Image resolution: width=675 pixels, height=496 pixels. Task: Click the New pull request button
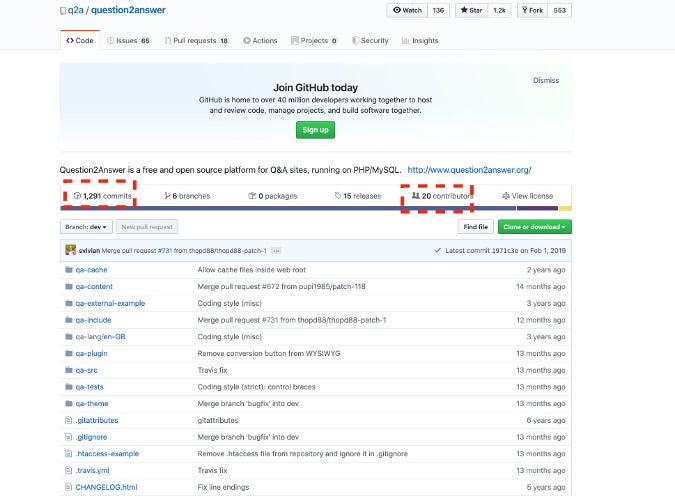(147, 227)
